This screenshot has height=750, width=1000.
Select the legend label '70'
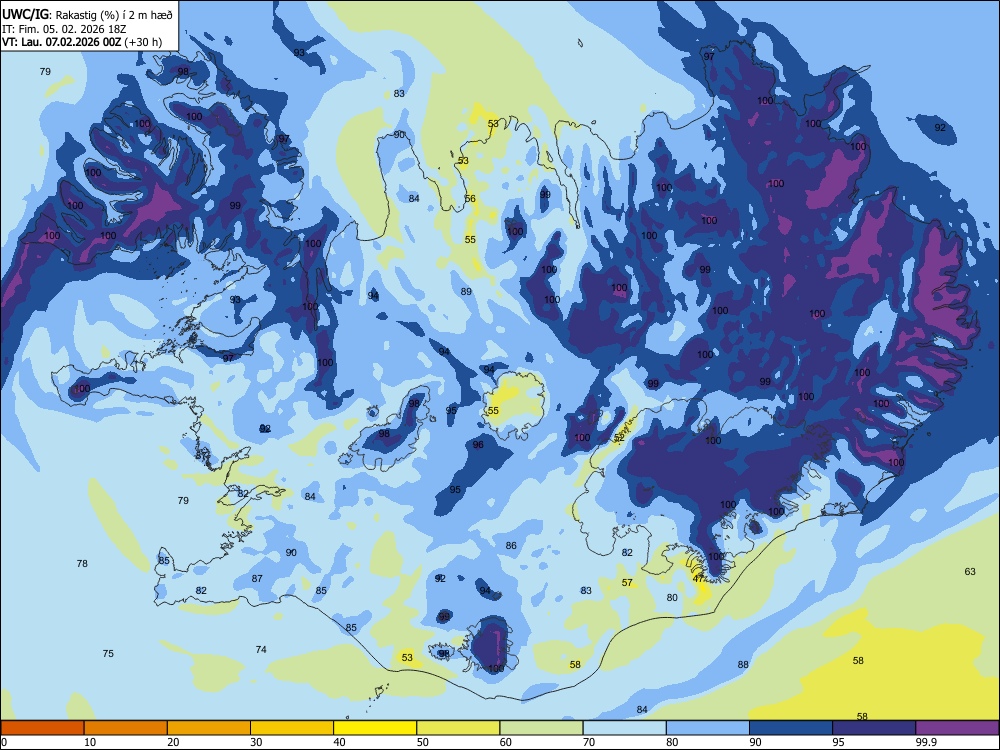[x=589, y=742]
